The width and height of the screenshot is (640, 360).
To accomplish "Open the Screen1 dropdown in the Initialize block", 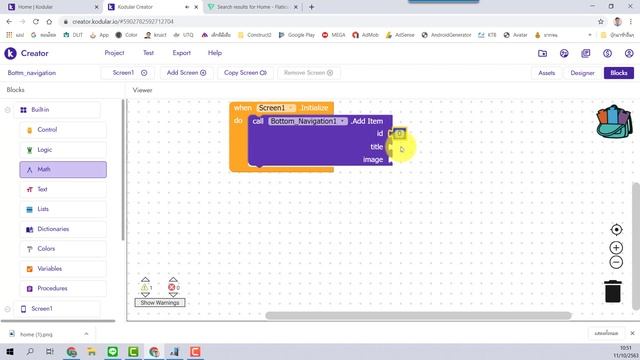I will coord(276,108).
